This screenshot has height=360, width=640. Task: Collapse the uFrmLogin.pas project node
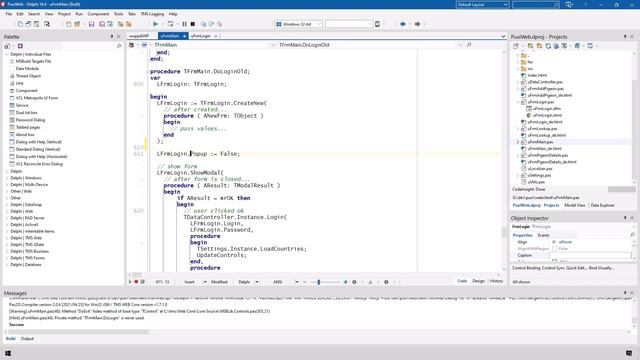[x=518, y=102]
